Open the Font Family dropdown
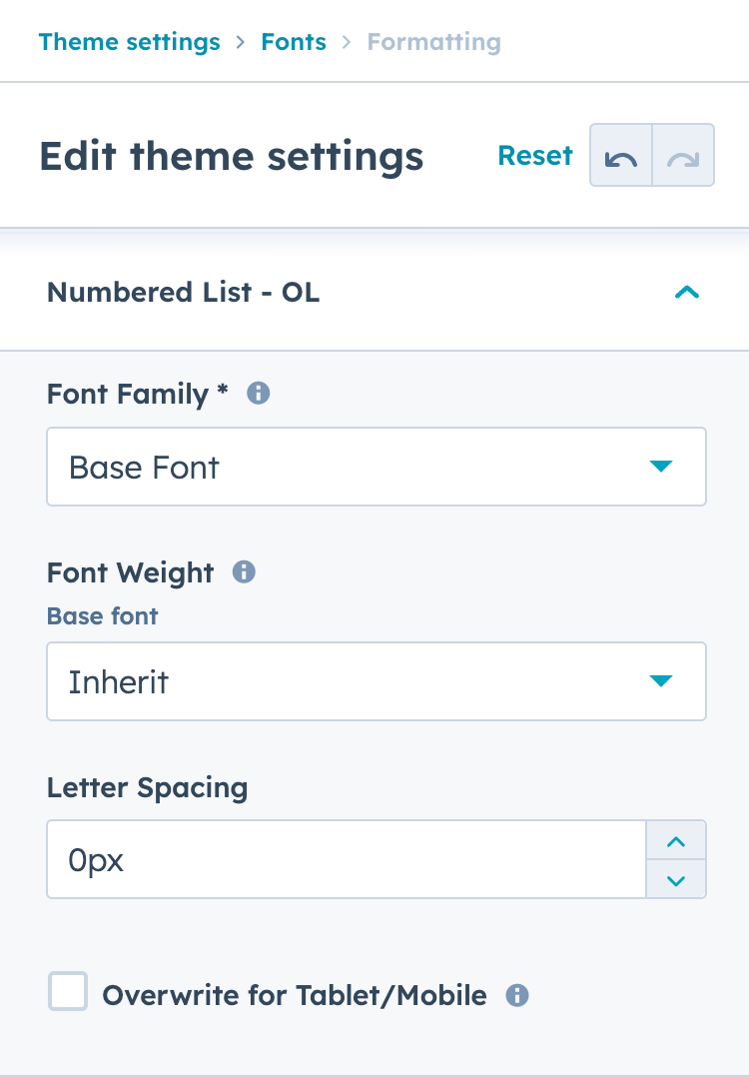The image size is (749, 1077). point(376,466)
